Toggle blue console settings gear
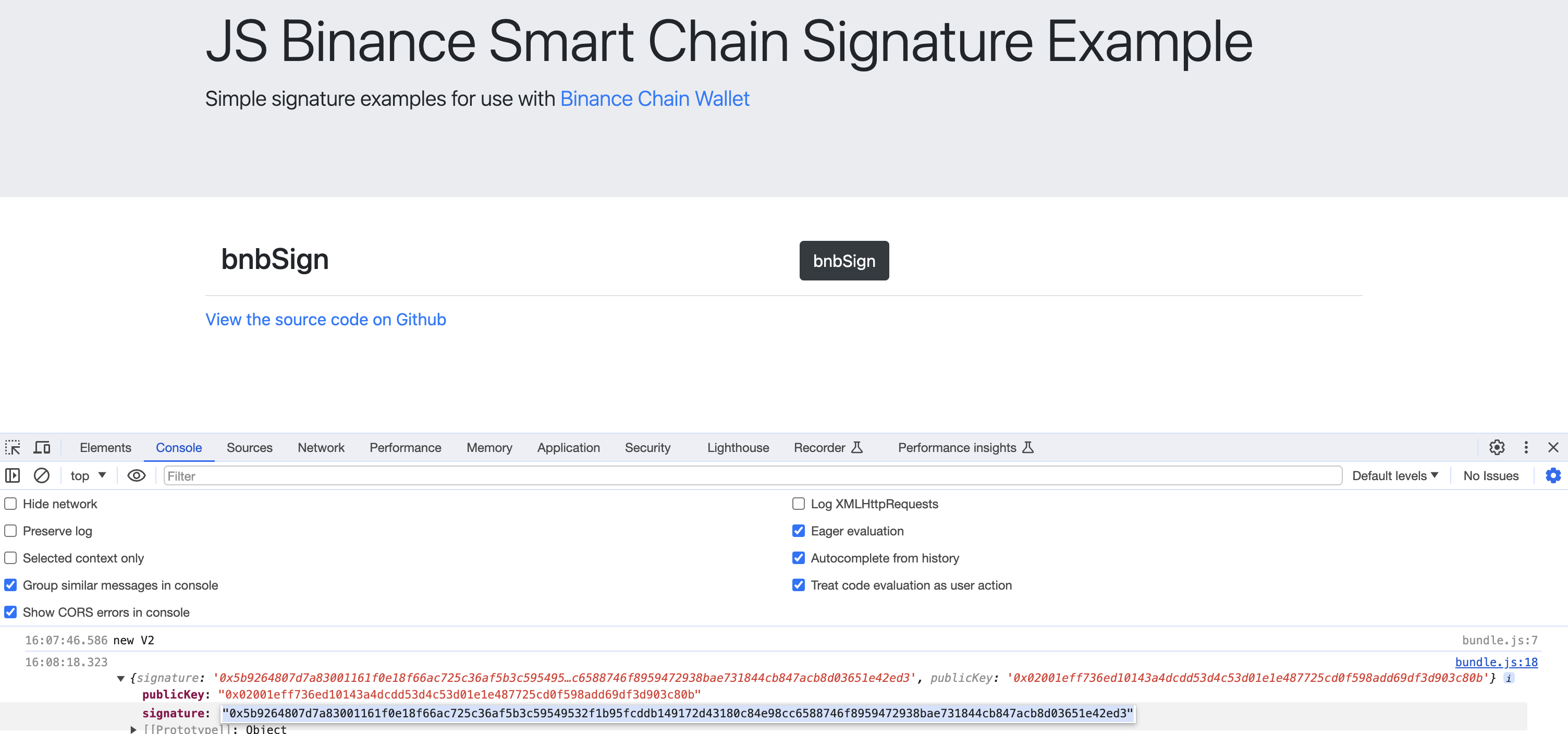Viewport: 1568px width, 734px height. point(1553,475)
